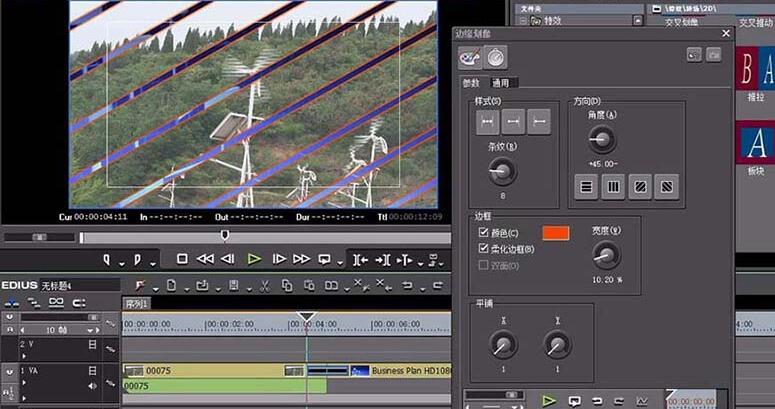The width and height of the screenshot is (775, 409).
Task: Expand 特效 folder tree node
Action: pos(522,21)
